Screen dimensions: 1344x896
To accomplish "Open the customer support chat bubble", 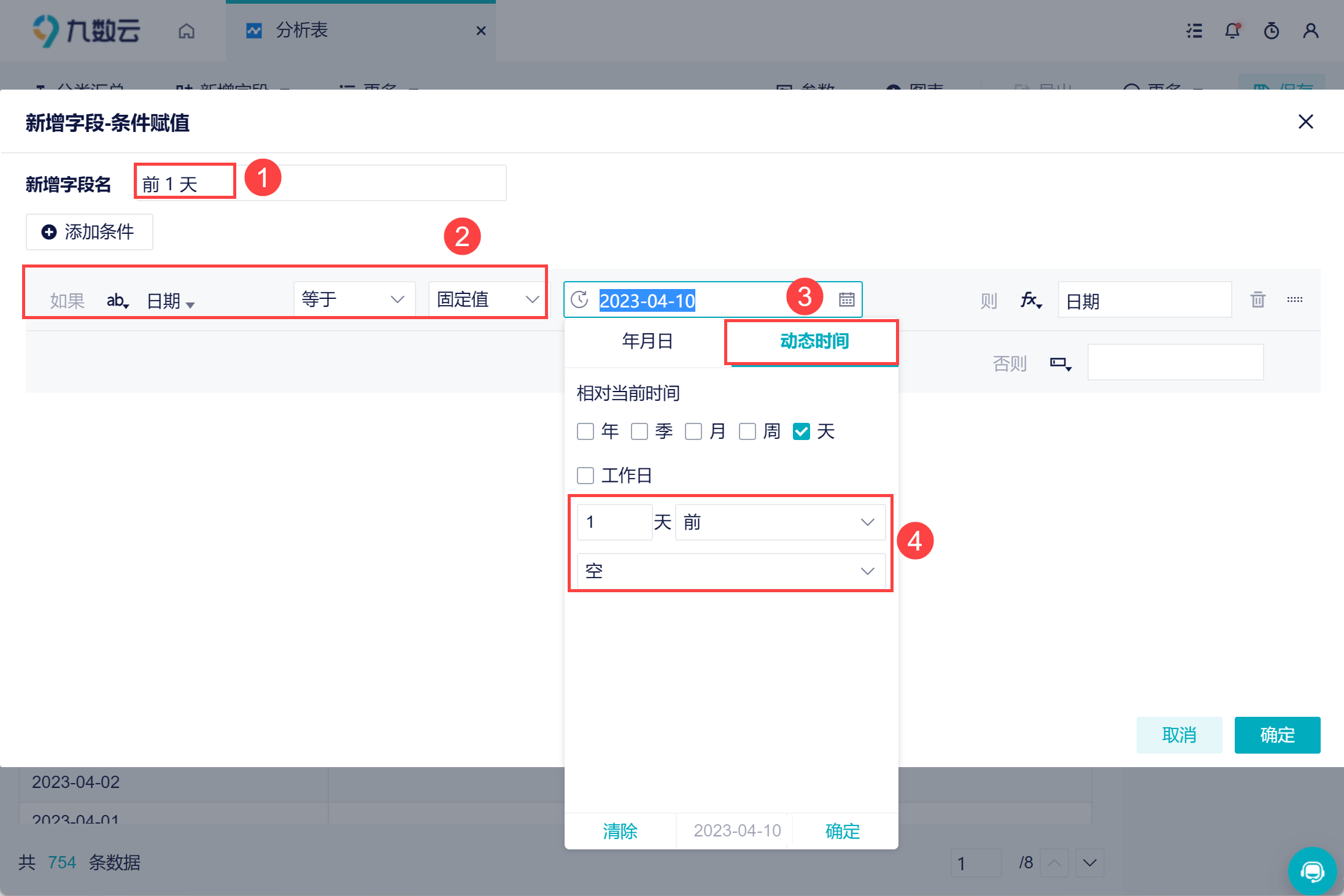I will click(1312, 871).
